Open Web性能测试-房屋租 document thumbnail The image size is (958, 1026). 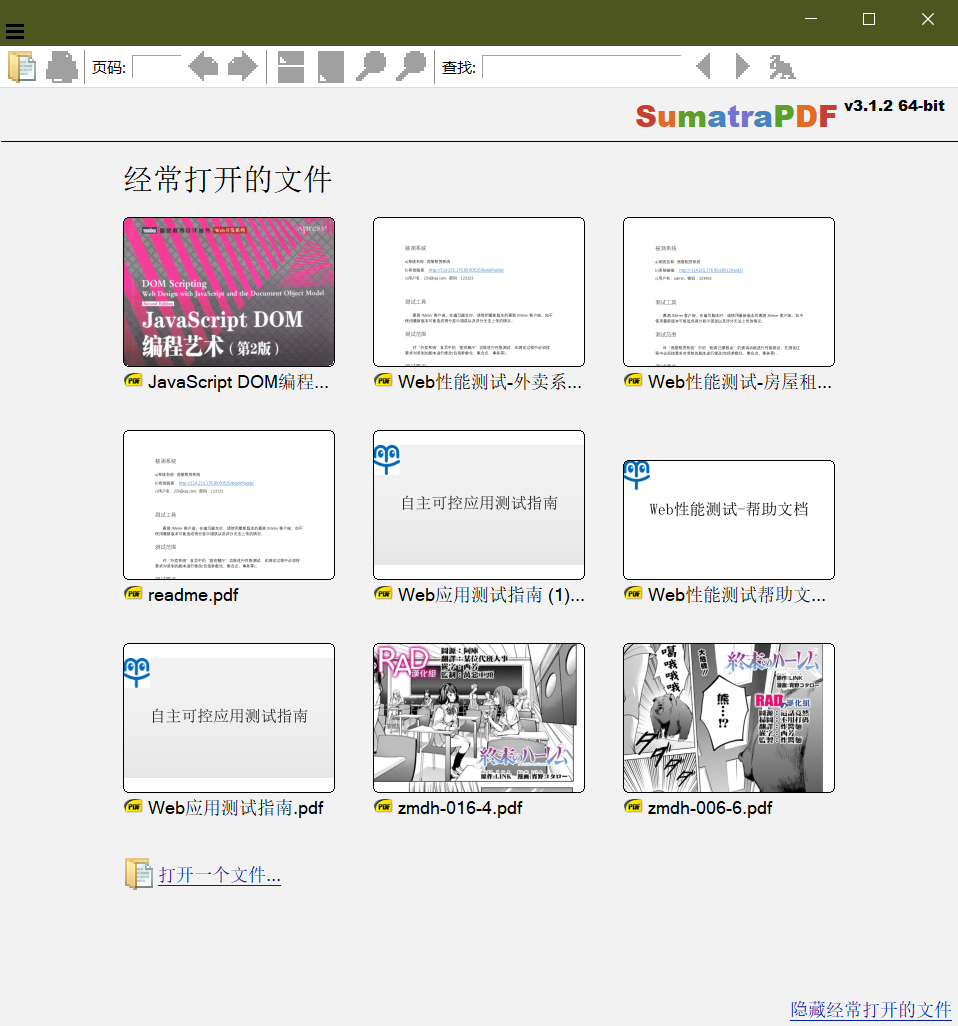click(729, 292)
